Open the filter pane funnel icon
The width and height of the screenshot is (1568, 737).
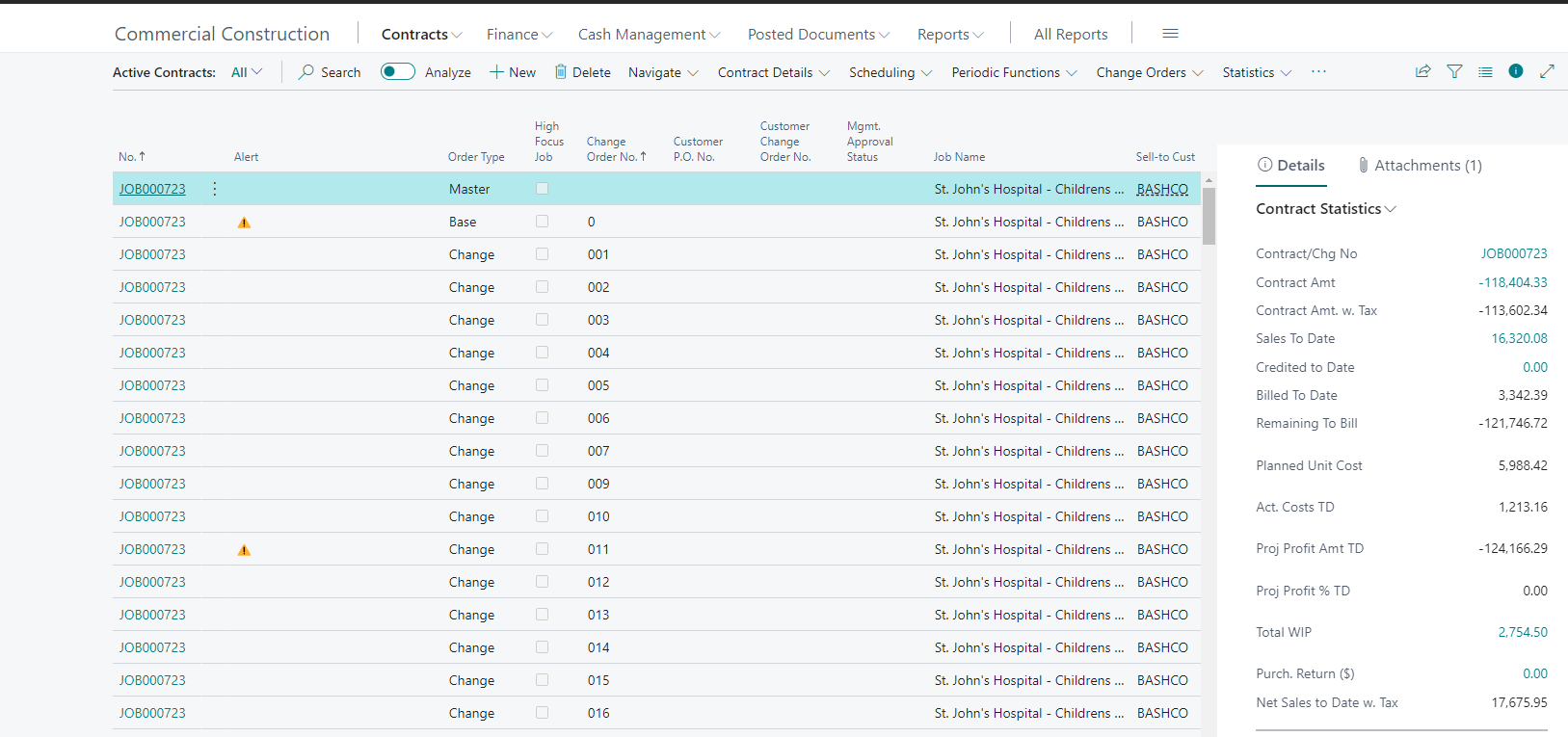point(1454,71)
